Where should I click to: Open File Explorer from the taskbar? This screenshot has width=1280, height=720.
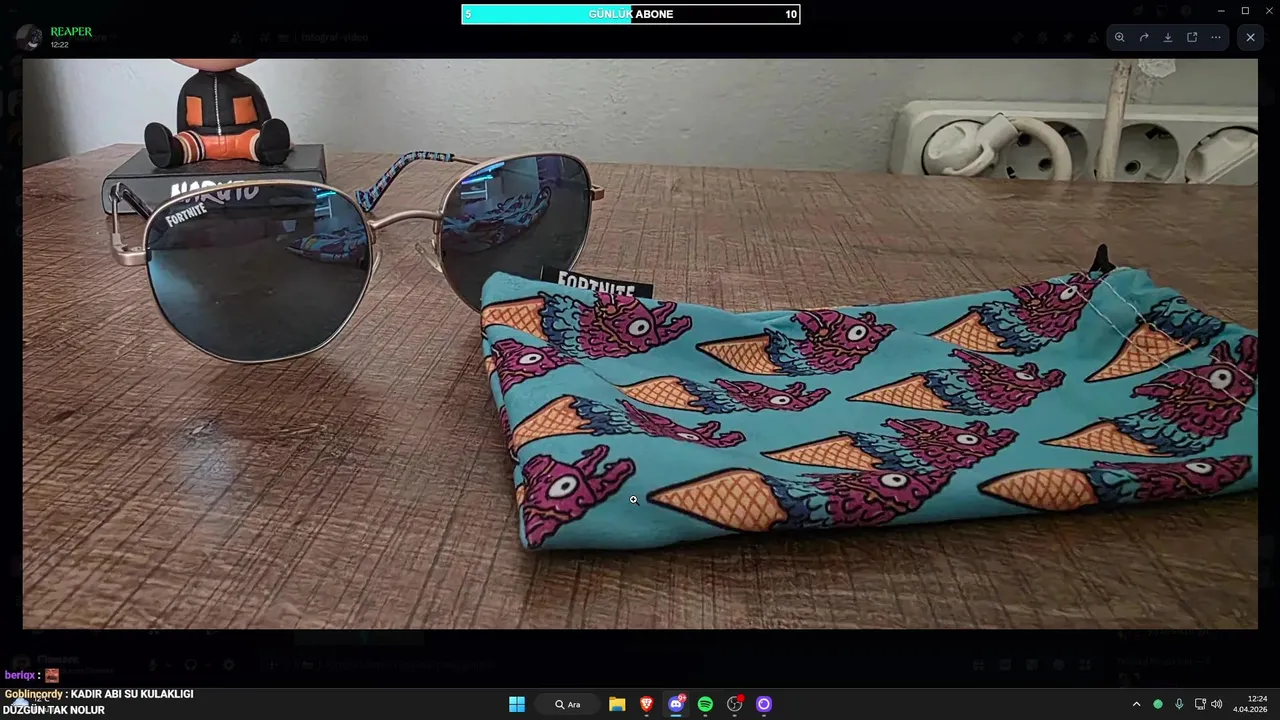tap(617, 704)
